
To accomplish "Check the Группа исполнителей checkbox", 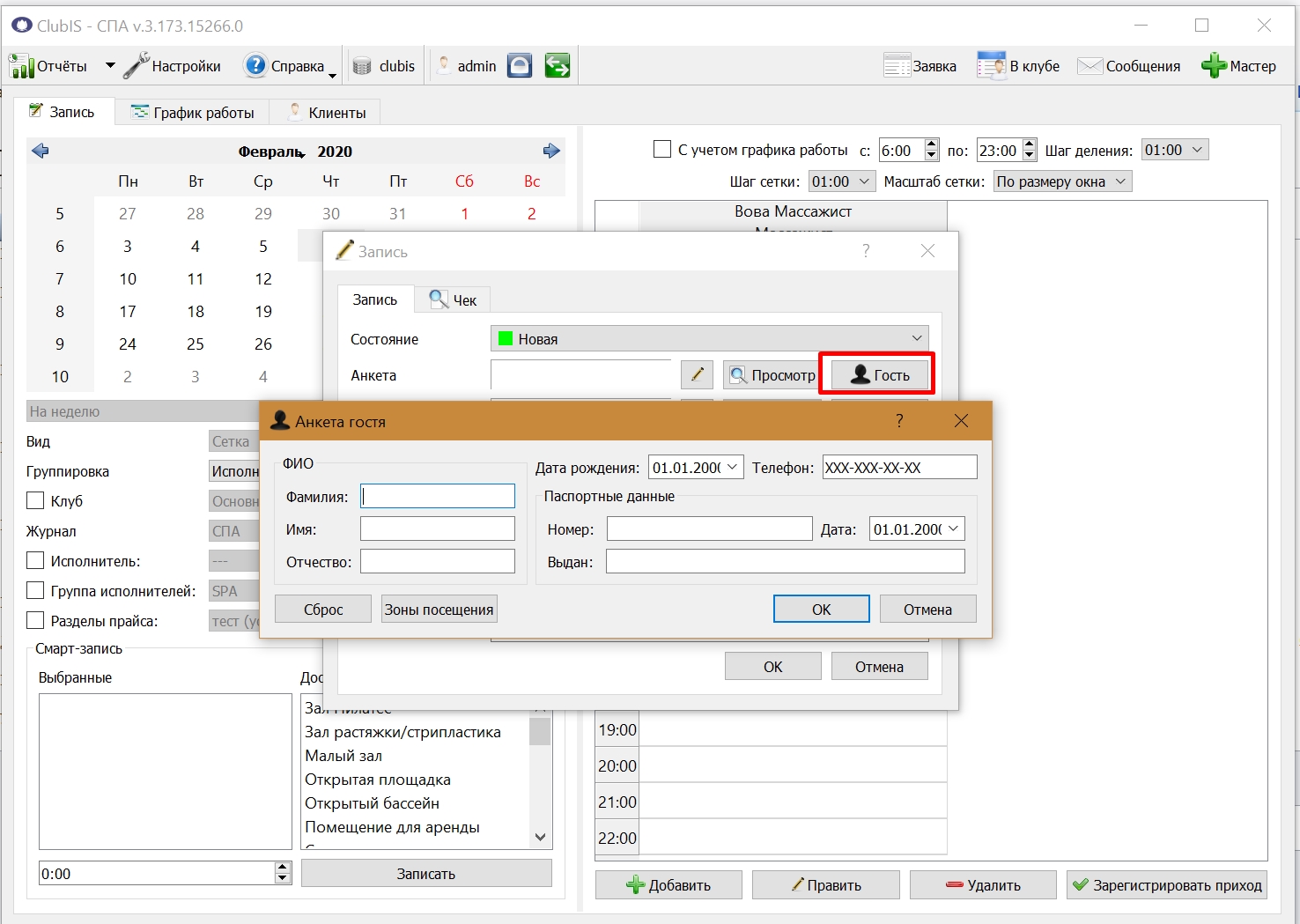I will (35, 590).
